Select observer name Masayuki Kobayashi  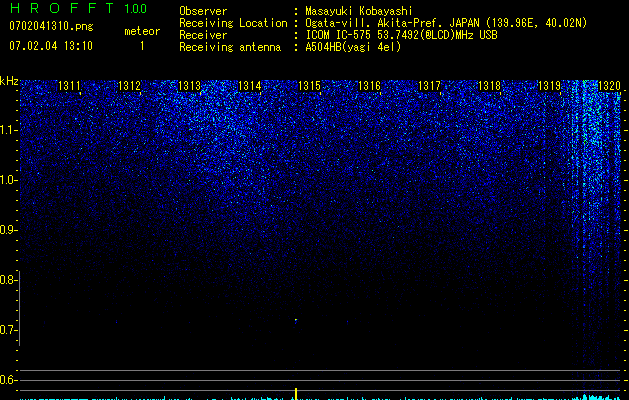pos(359,11)
